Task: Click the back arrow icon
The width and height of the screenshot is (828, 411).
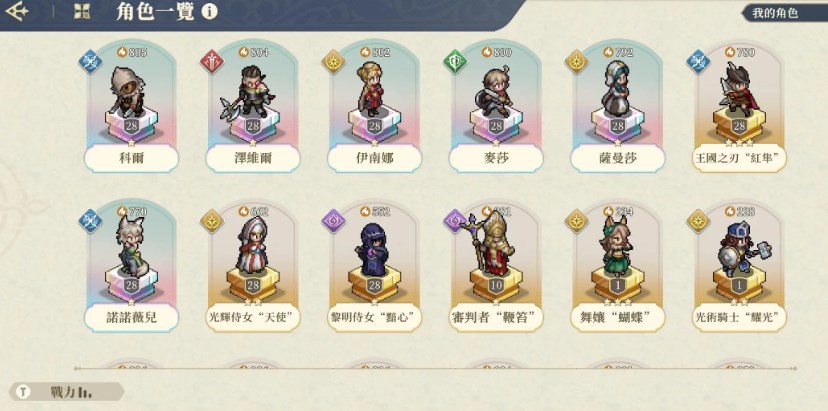Action: click(x=16, y=11)
